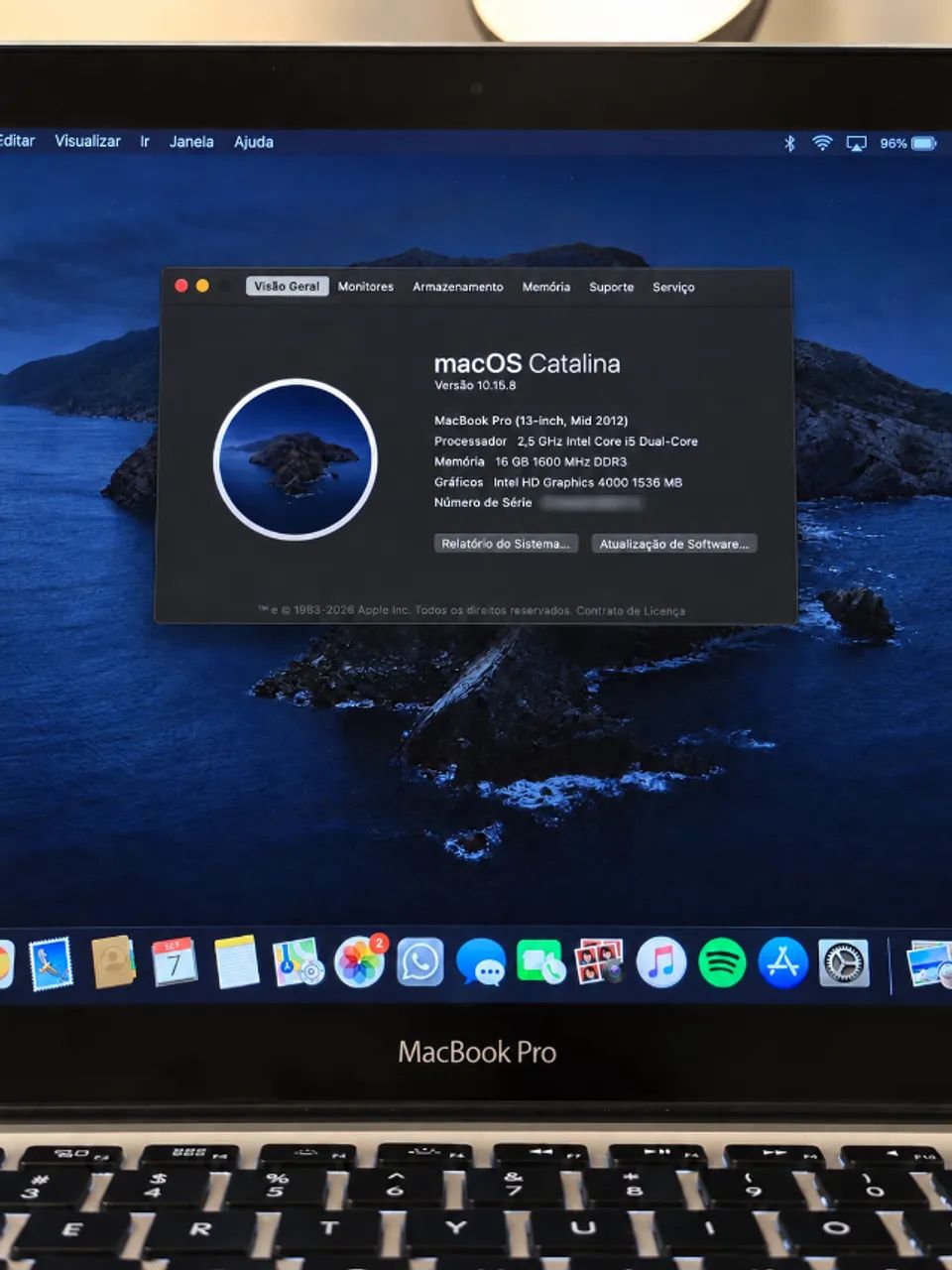Click the AirPlay display icon
The image size is (952, 1270).
click(x=856, y=143)
